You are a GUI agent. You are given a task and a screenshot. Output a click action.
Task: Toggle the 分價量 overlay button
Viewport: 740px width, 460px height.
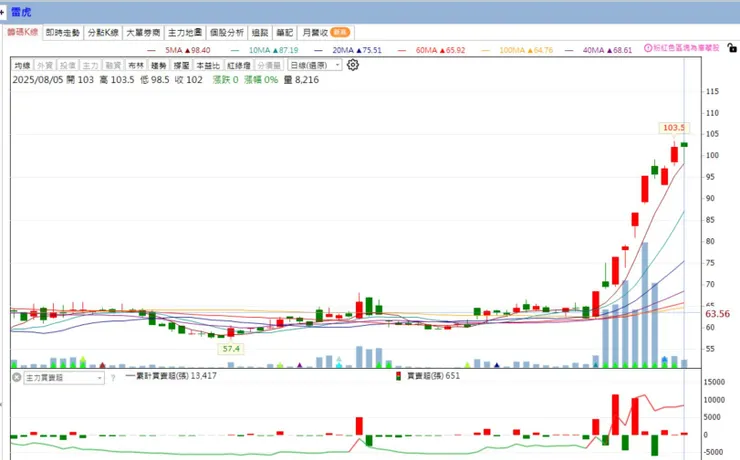pyautogui.click(x=269, y=66)
